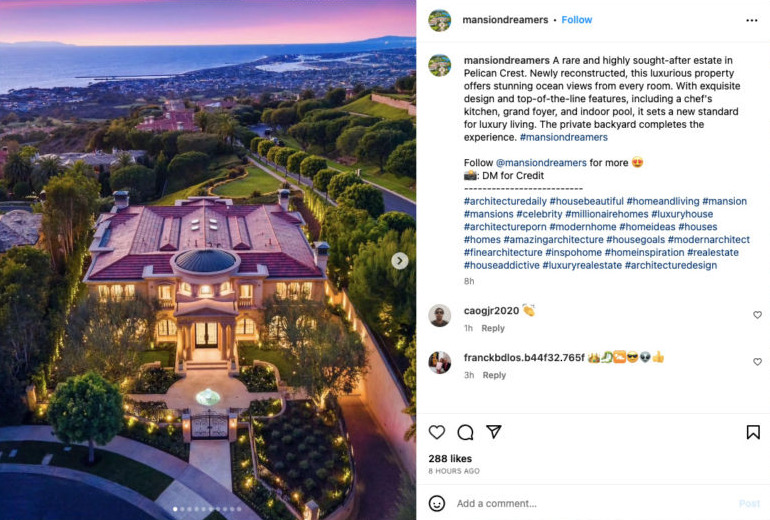Like the post with heart icon
The height and width of the screenshot is (520, 770).
click(437, 432)
